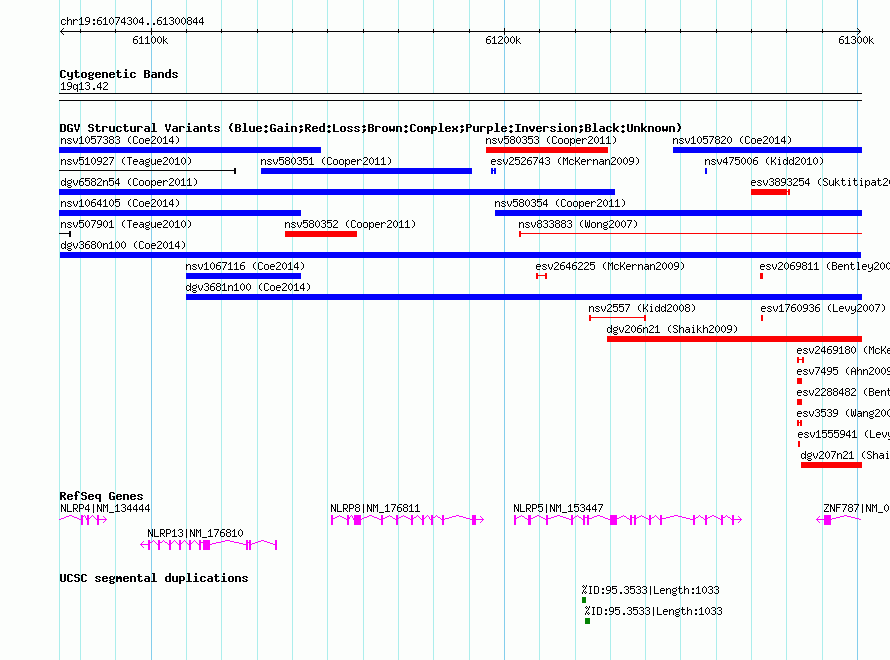
Task: Click esv2646225 (McKernan2009) label
Action: tap(610, 266)
